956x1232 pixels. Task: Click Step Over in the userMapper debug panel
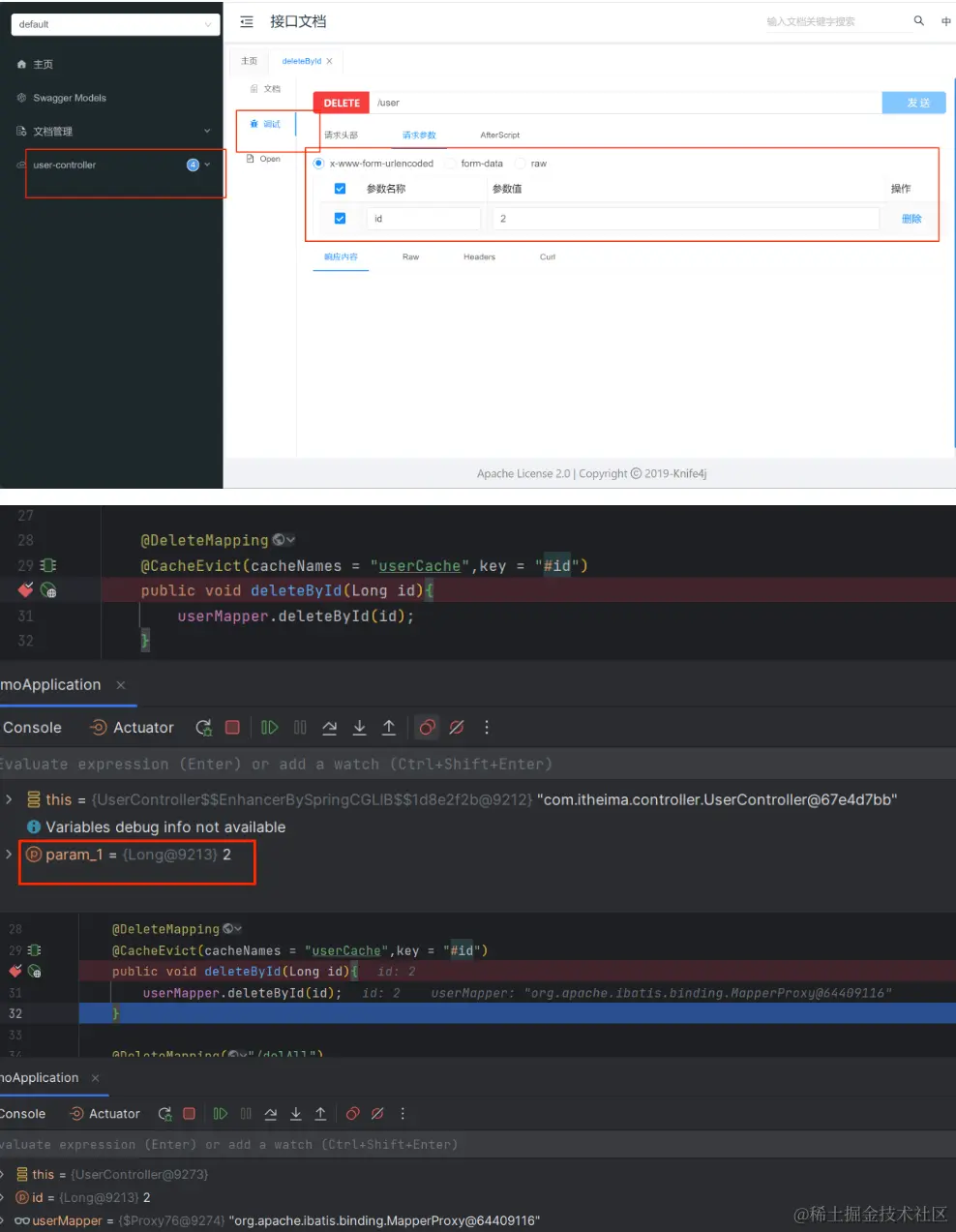(270, 1114)
